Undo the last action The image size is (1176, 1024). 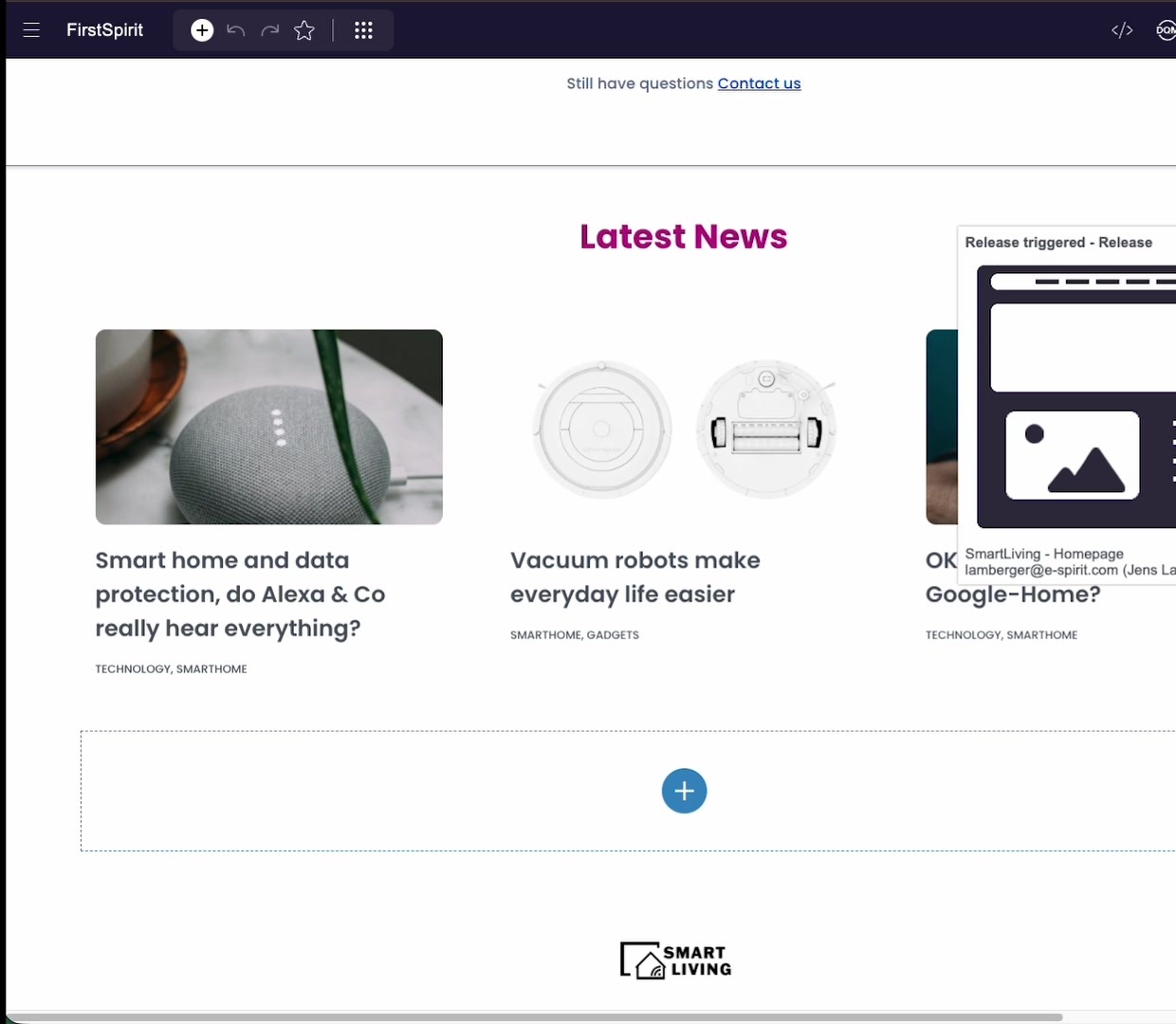tap(236, 30)
